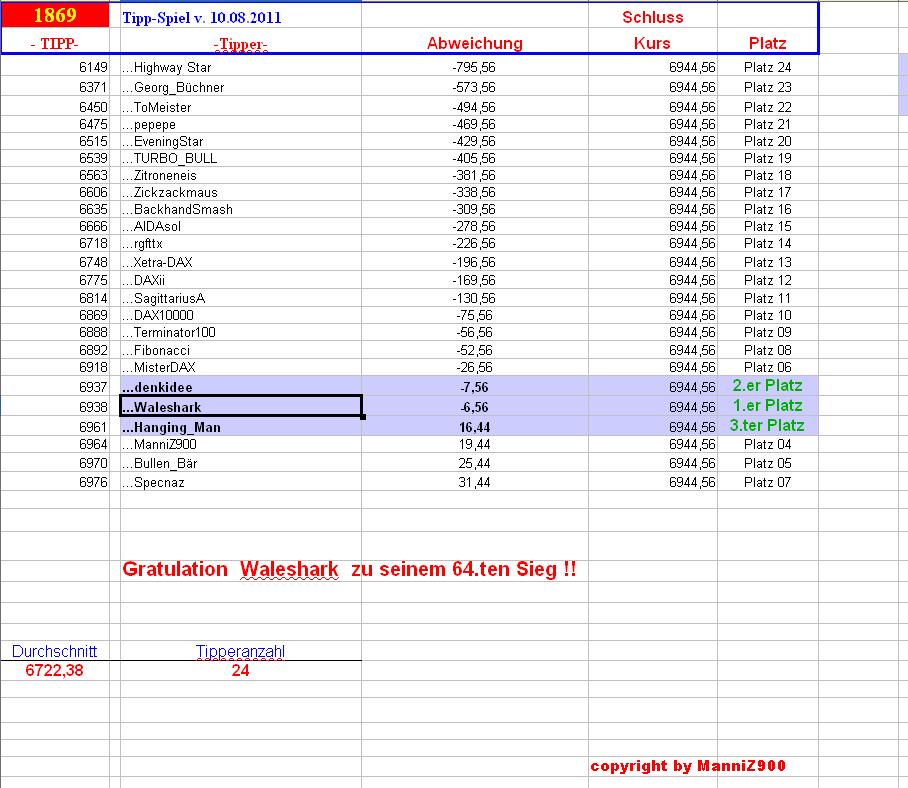The image size is (908, 788).
Task: Select the Hanging_Man cell
Action: [x=240, y=427]
